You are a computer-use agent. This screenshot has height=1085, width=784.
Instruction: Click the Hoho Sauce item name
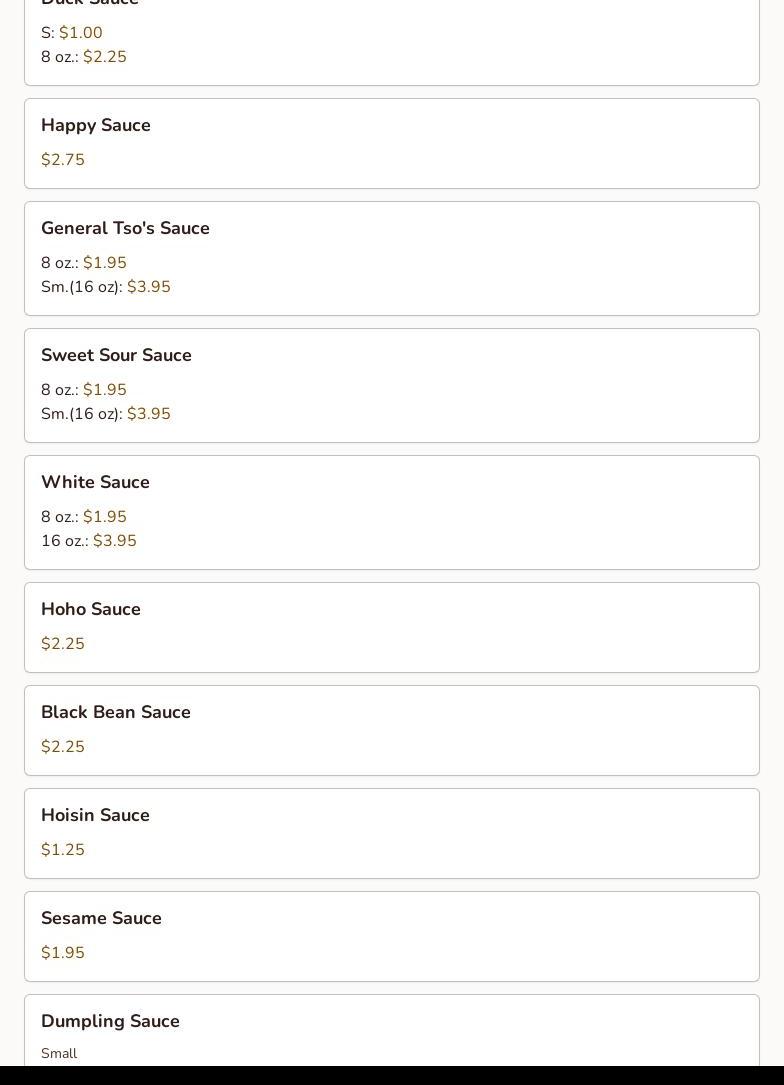91,609
